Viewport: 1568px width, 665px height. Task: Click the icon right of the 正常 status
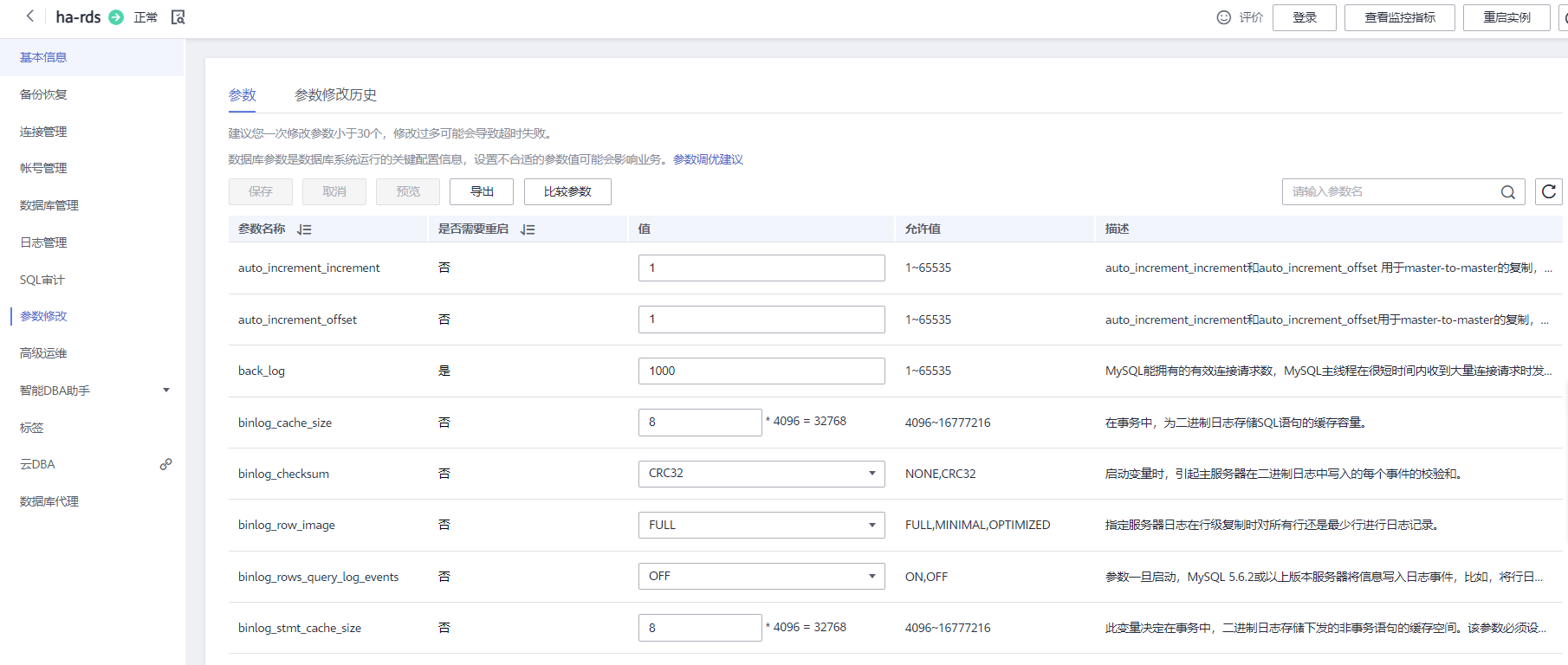pyautogui.click(x=178, y=17)
